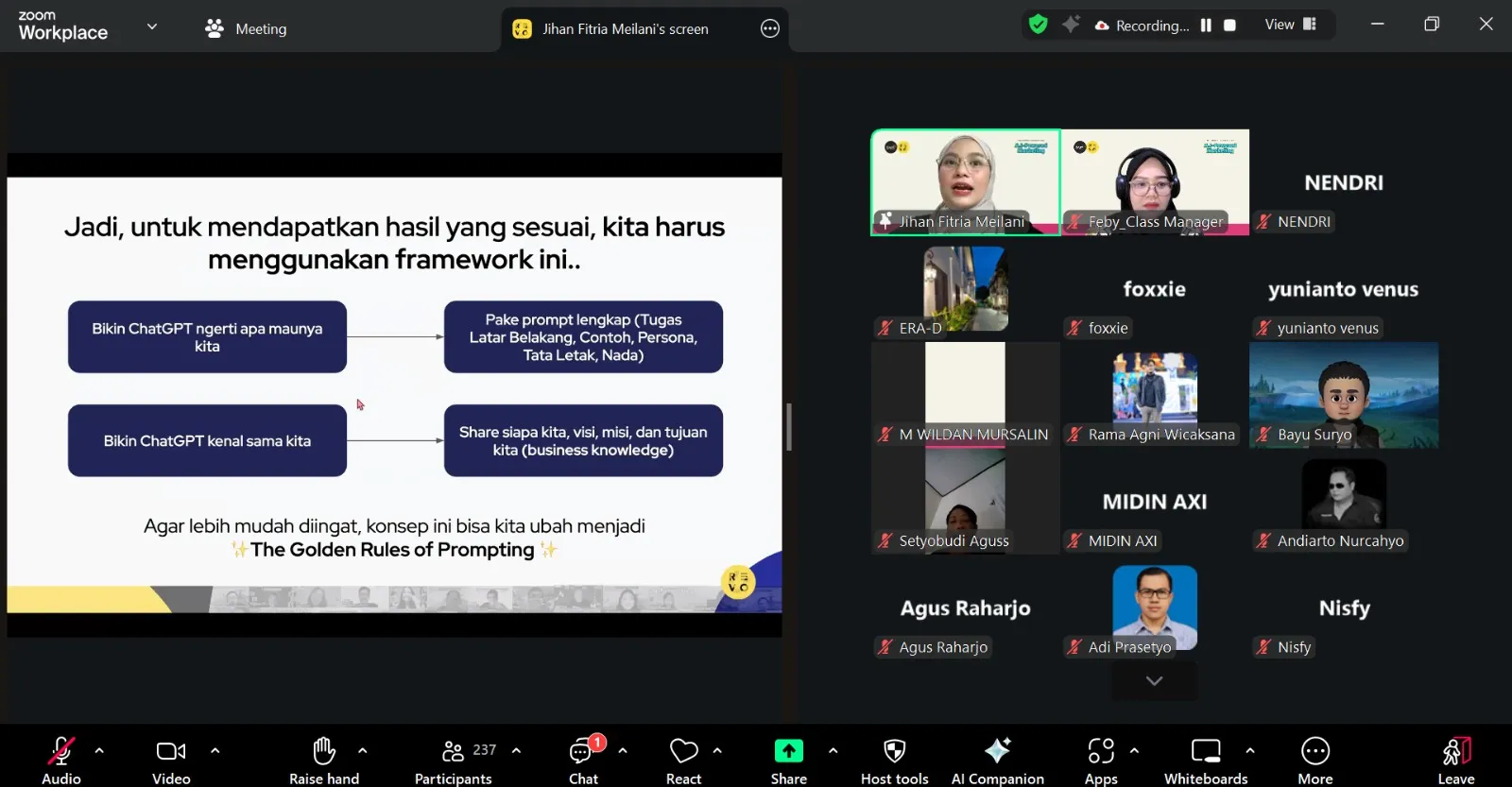Click muted mic icon beside NENDRI name
1512x787 pixels.
click(1263, 222)
